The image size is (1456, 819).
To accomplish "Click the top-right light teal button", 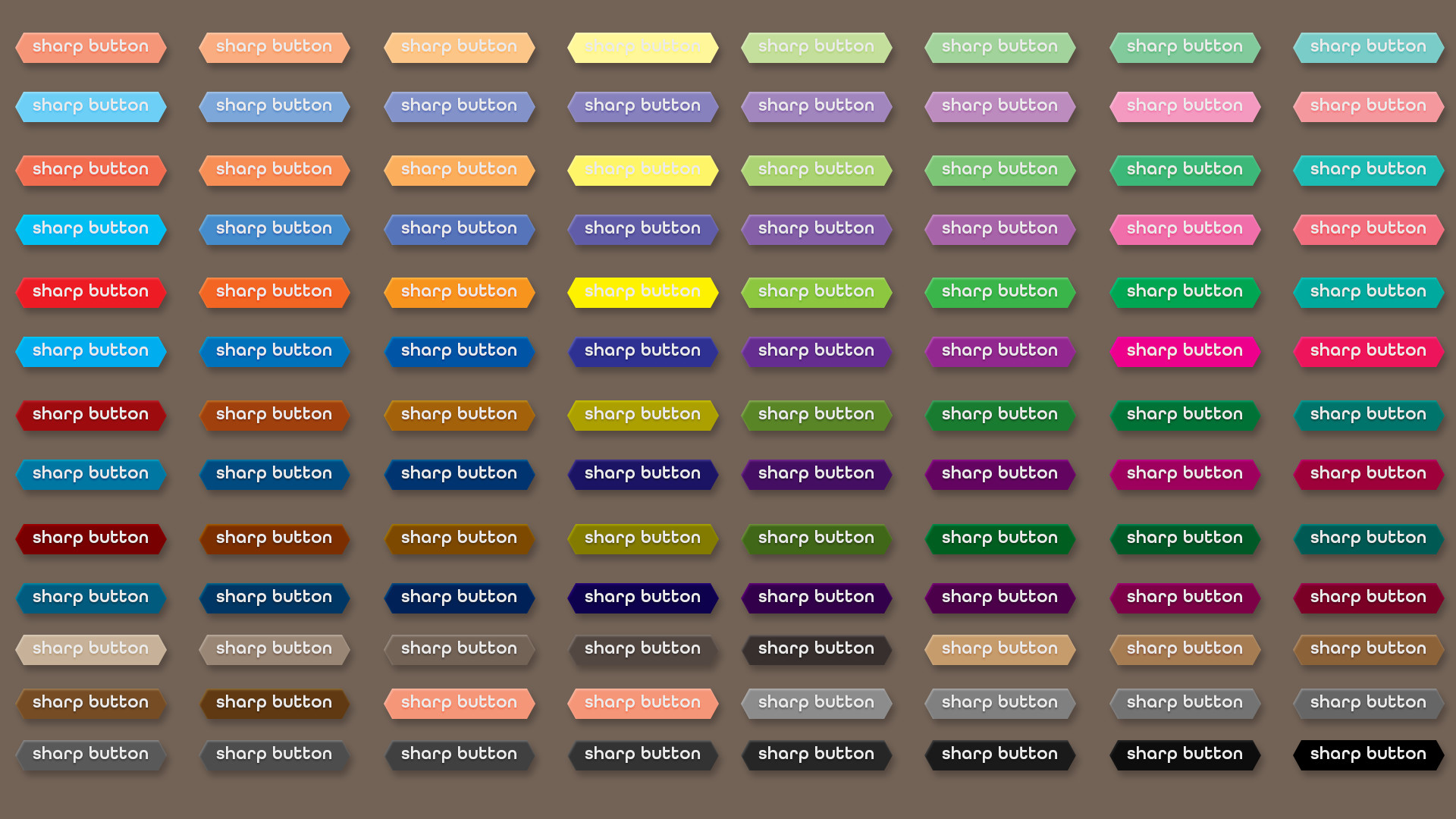I will (1368, 47).
